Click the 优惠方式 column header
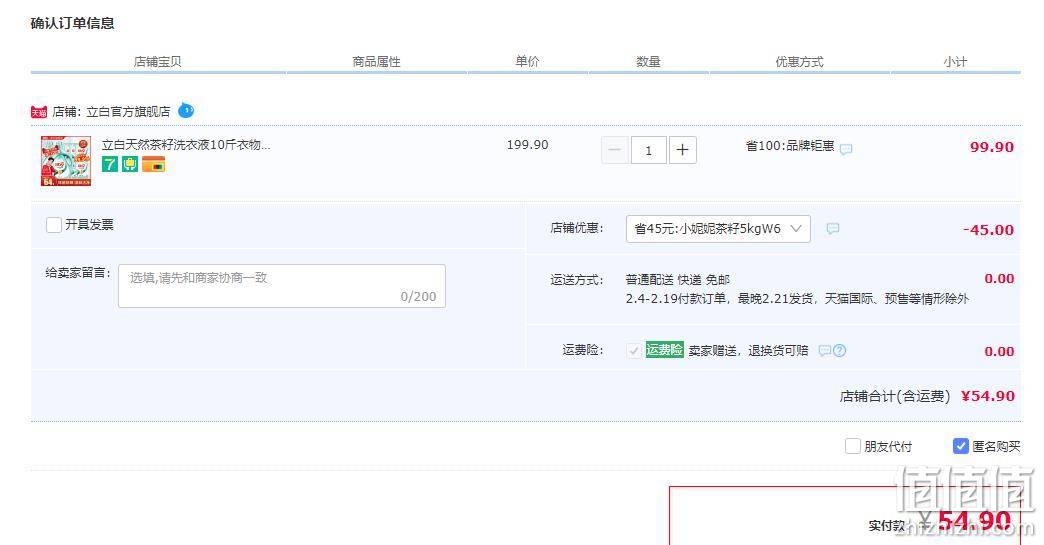Screen dimensions: 1044x545 pyautogui.click(x=799, y=62)
